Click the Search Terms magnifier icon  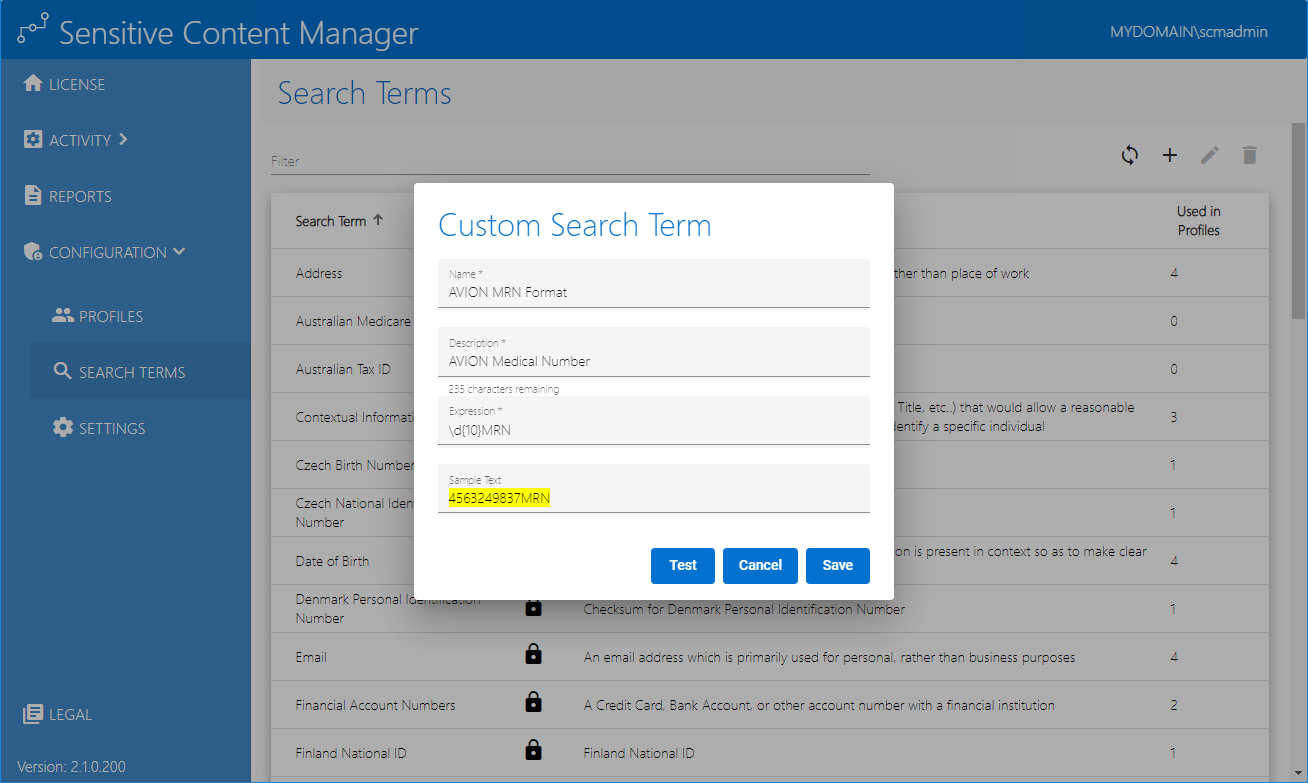click(63, 372)
